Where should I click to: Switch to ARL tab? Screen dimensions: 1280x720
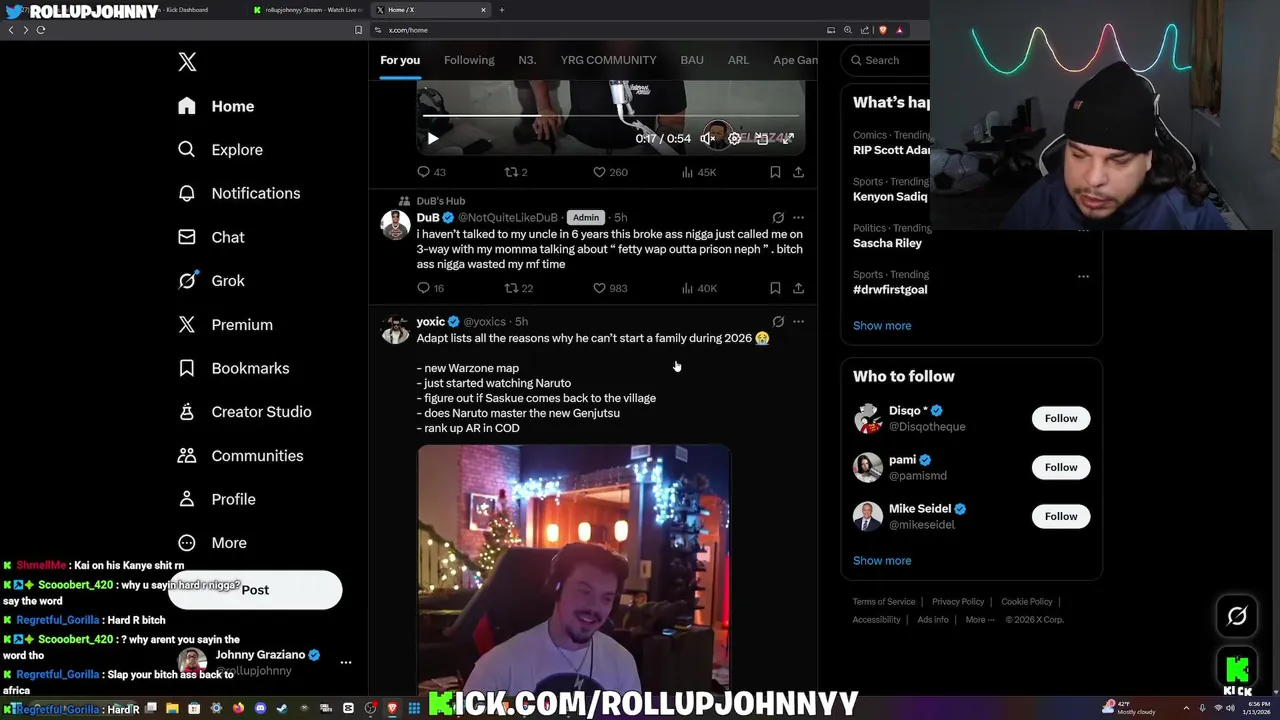738,60
